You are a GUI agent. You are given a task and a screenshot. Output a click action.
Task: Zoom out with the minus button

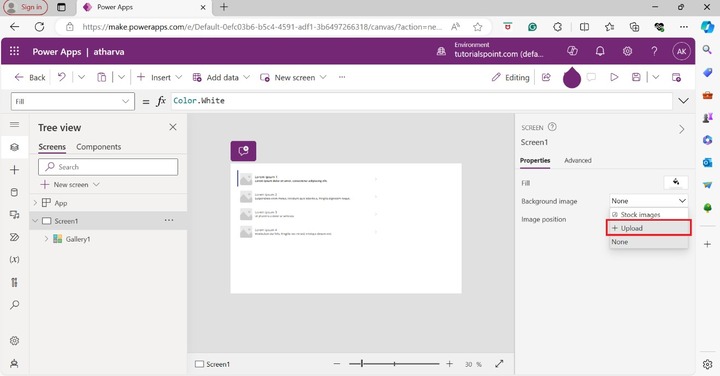tap(337, 364)
